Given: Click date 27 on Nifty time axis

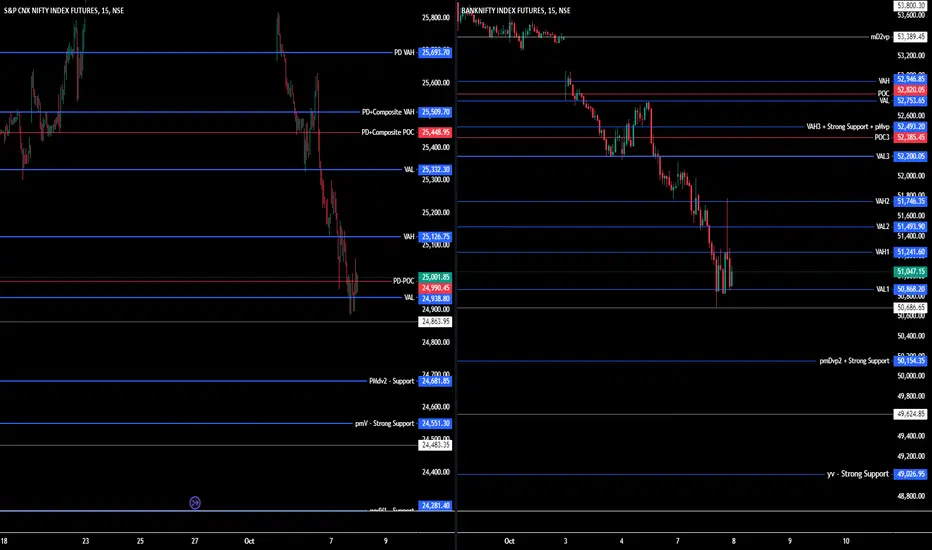Looking at the screenshot, I should point(195,541).
